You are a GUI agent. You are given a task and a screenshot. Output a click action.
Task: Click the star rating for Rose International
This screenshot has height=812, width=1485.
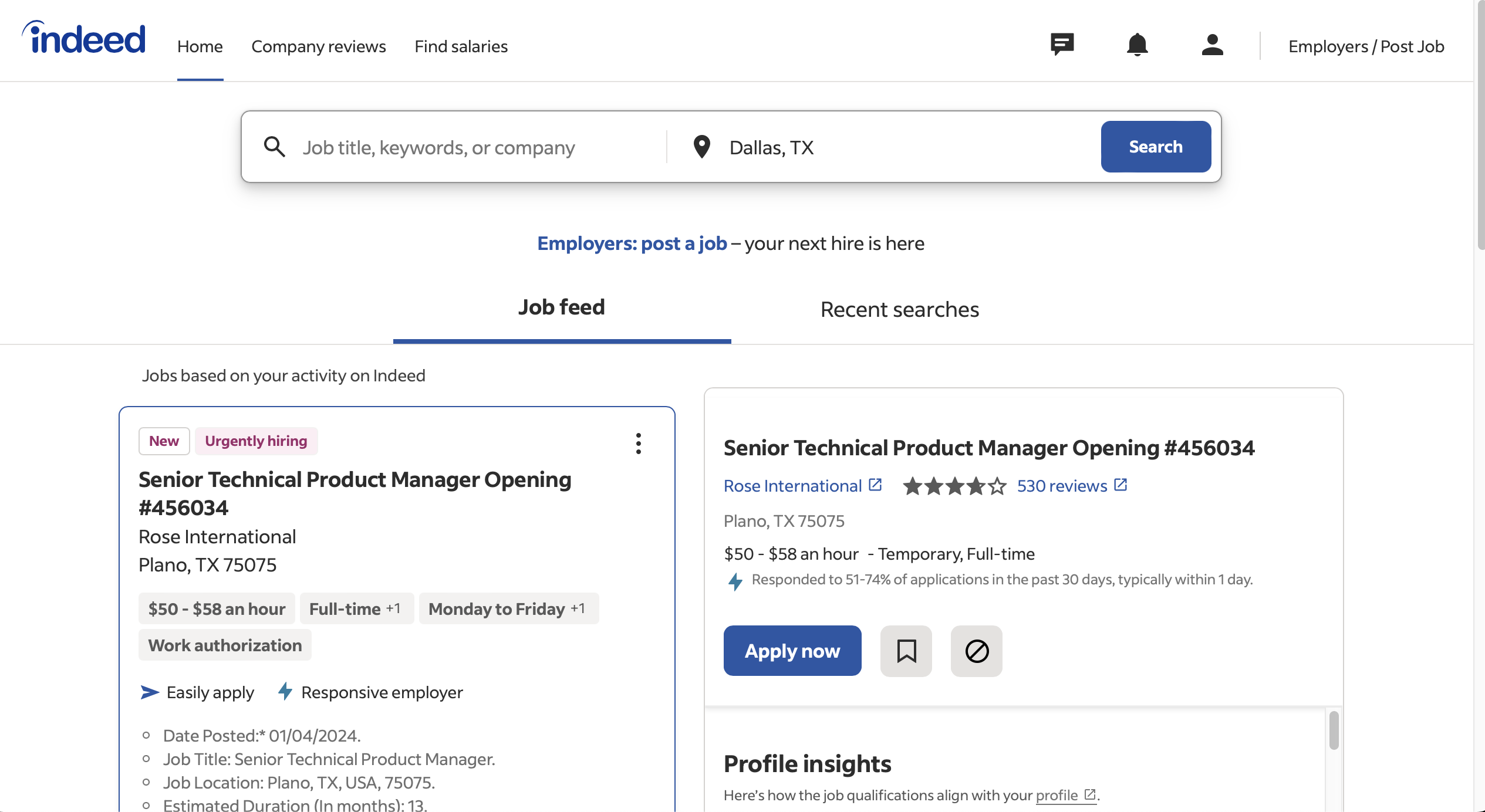[954, 486]
